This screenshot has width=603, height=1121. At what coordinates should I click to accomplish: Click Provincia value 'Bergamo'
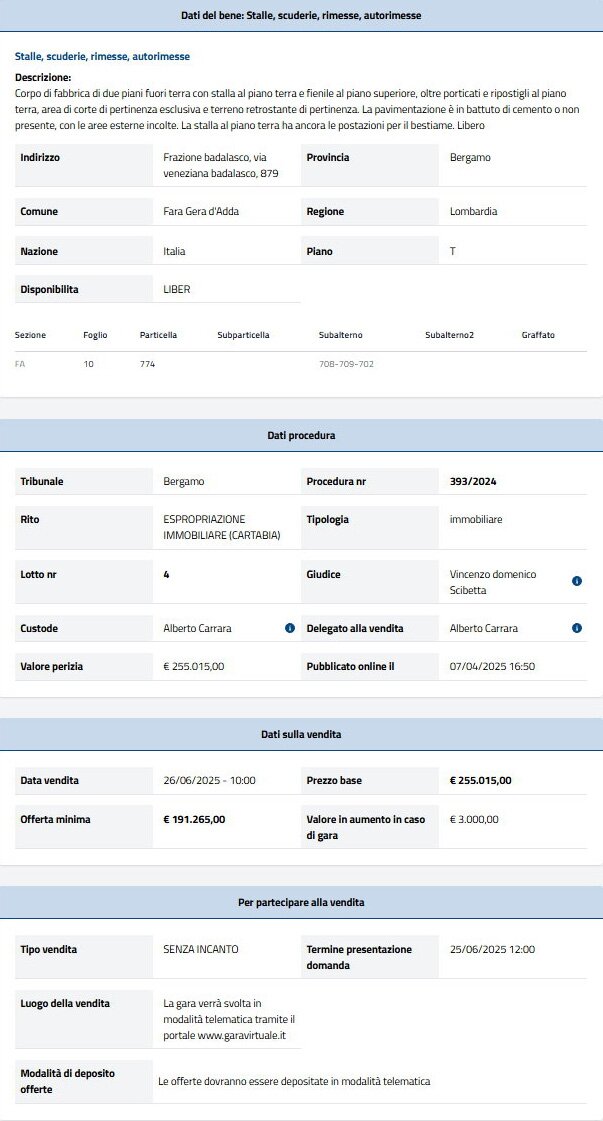(470, 157)
